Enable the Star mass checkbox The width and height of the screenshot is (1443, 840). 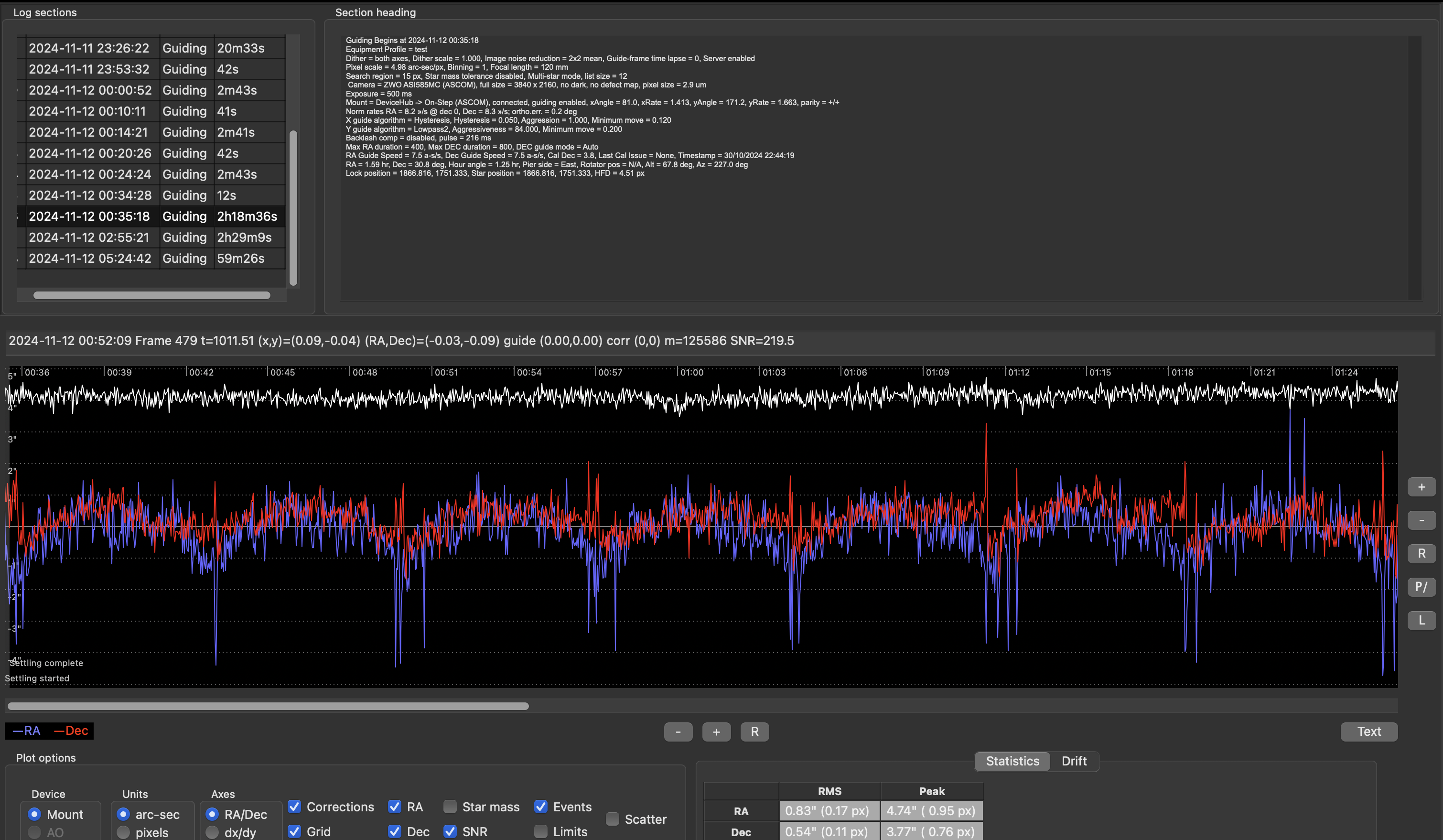point(451,807)
